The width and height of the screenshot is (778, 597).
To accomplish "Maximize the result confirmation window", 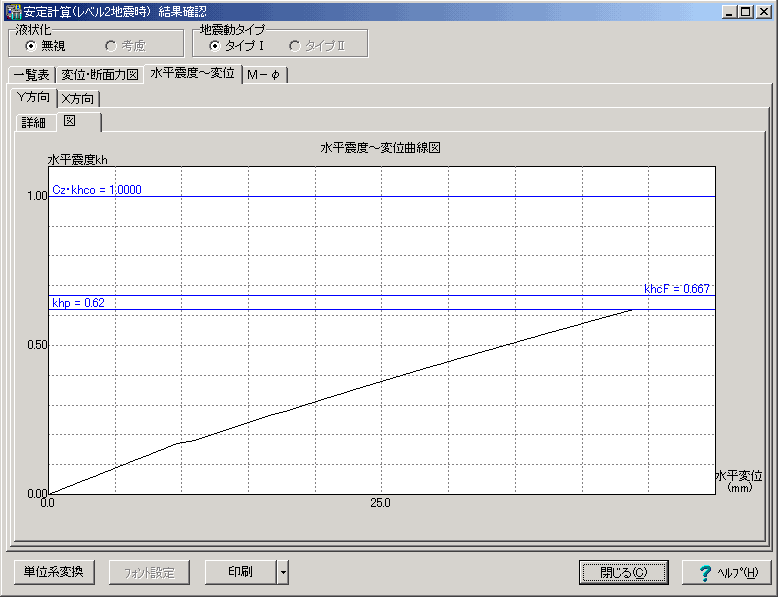I will pyautogui.click(x=745, y=12).
